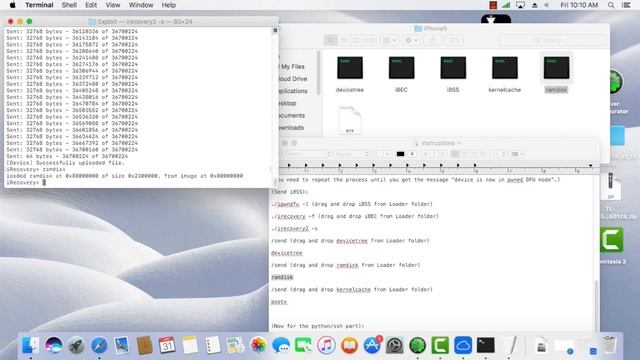This screenshot has height=360, width=640.
Task: Open Messages from the Dock
Action: coord(281,345)
